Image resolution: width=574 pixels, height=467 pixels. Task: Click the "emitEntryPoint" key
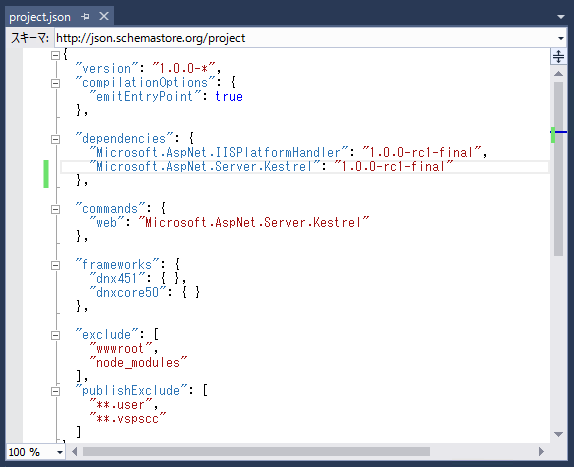point(145,97)
